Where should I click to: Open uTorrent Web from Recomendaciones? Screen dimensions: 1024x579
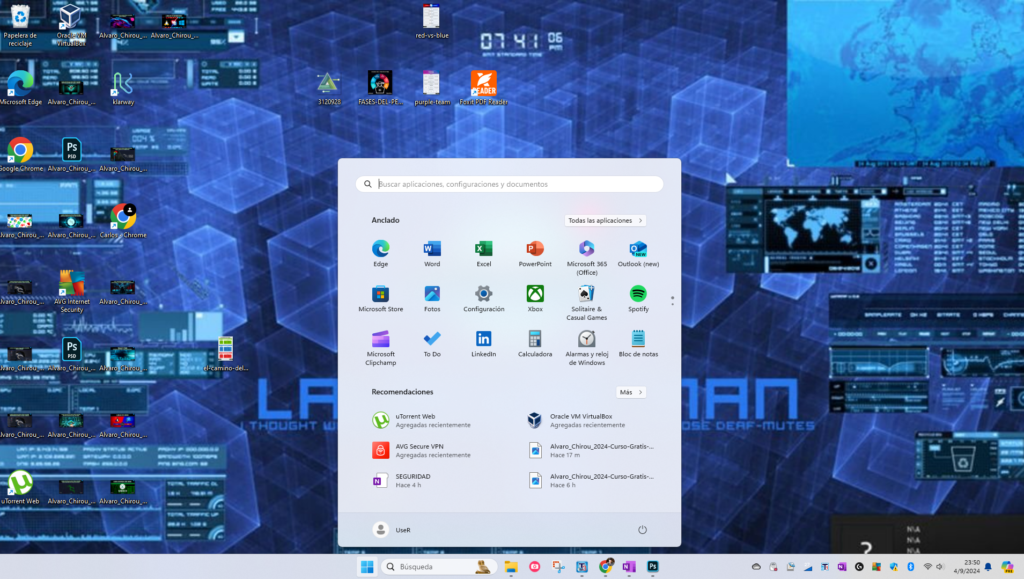[x=415, y=420]
